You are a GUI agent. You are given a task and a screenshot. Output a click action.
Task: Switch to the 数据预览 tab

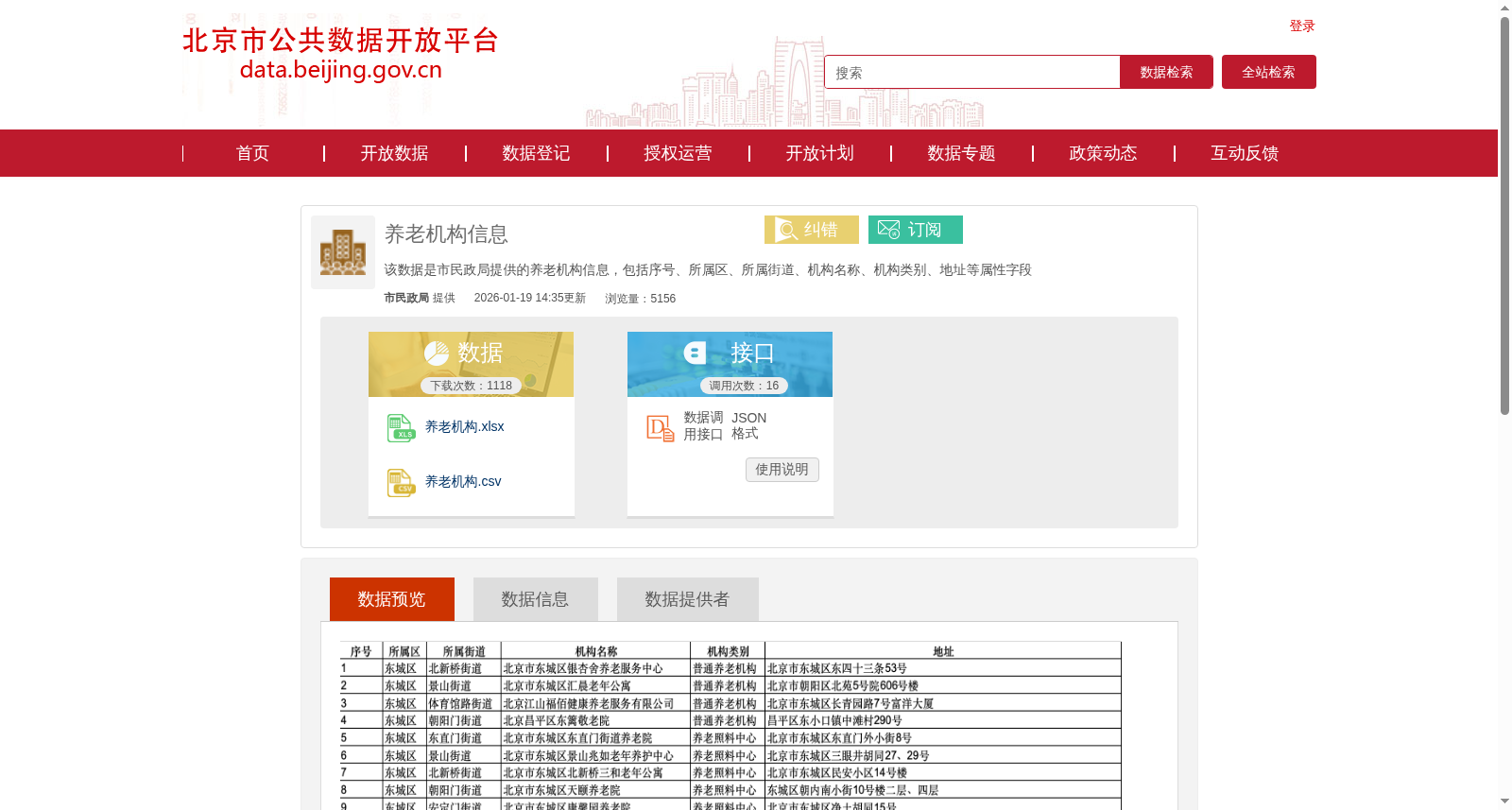tap(392, 599)
